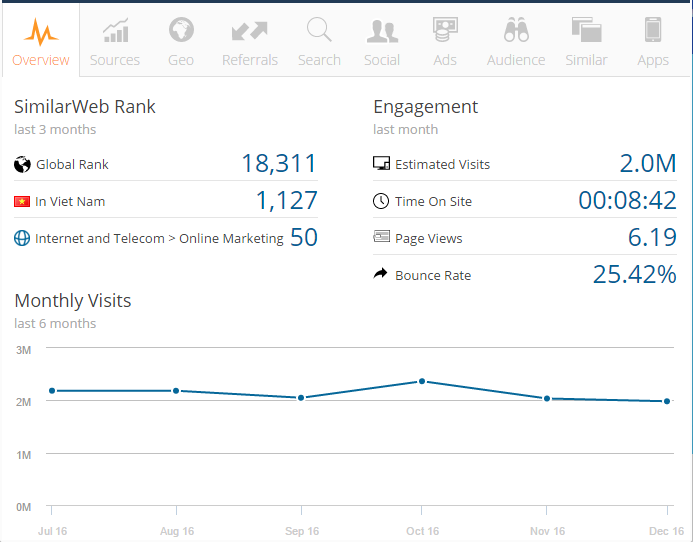Click the Viet Nam flag icon

[22, 202]
